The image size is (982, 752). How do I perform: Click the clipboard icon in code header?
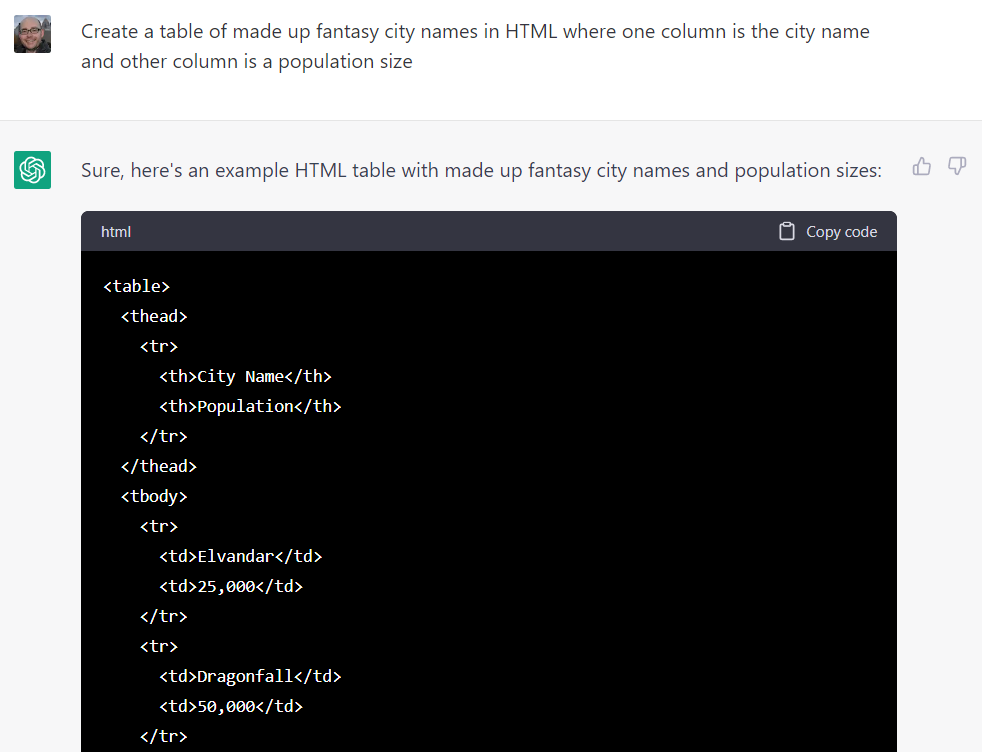pyautogui.click(x=787, y=231)
